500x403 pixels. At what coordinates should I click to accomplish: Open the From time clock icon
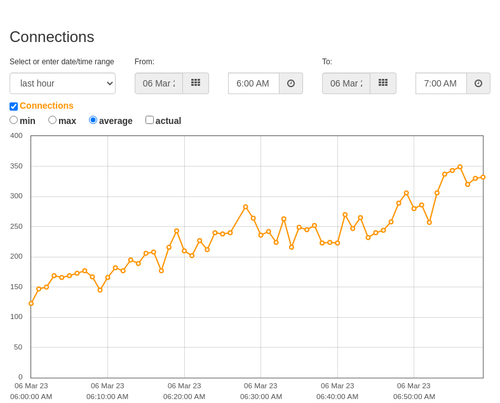click(291, 83)
